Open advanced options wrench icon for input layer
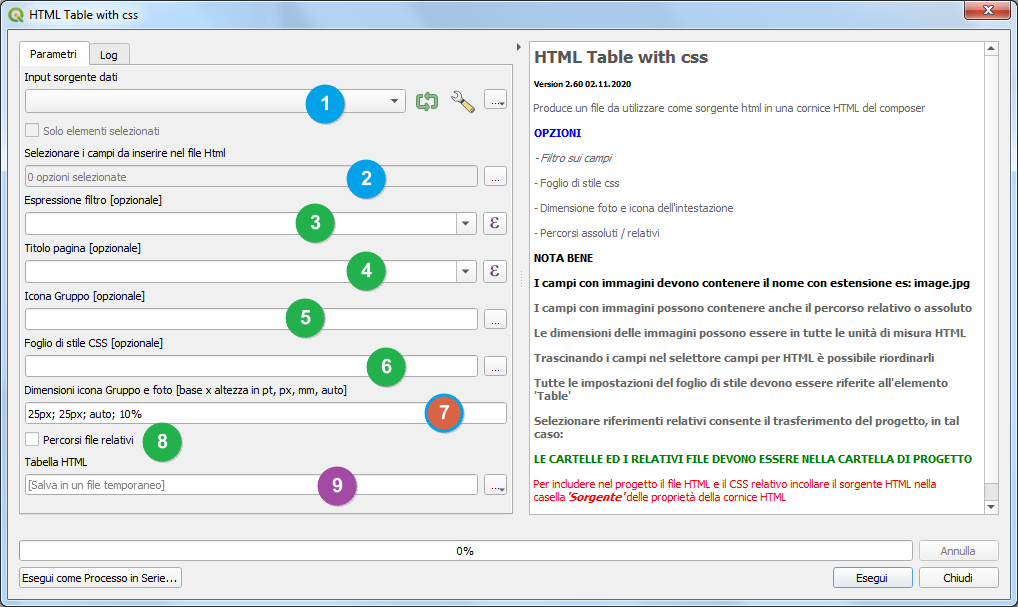This screenshot has height=607, width=1018. click(x=463, y=101)
